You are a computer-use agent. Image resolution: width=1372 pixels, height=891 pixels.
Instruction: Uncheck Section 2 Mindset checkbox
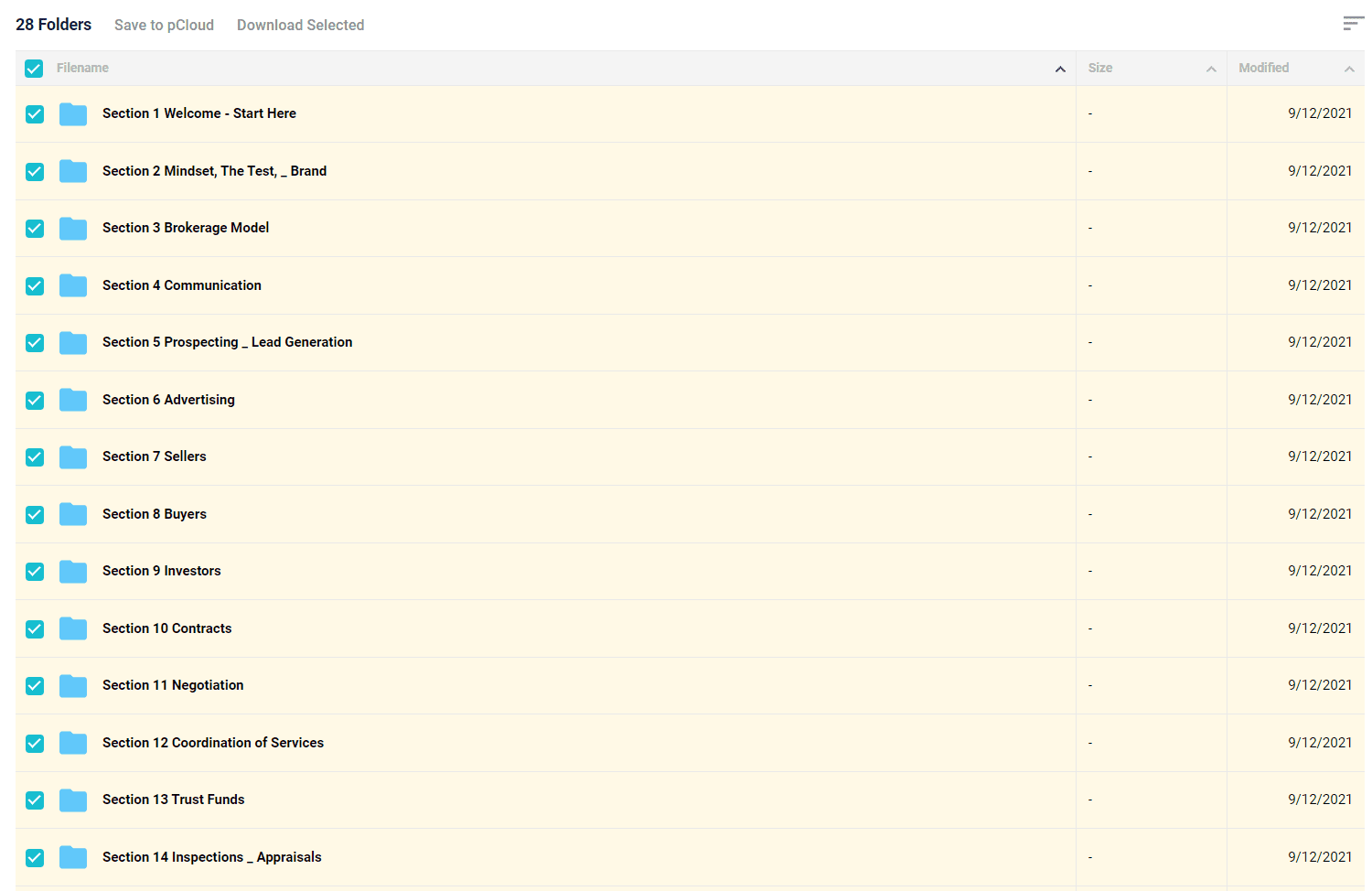35,171
